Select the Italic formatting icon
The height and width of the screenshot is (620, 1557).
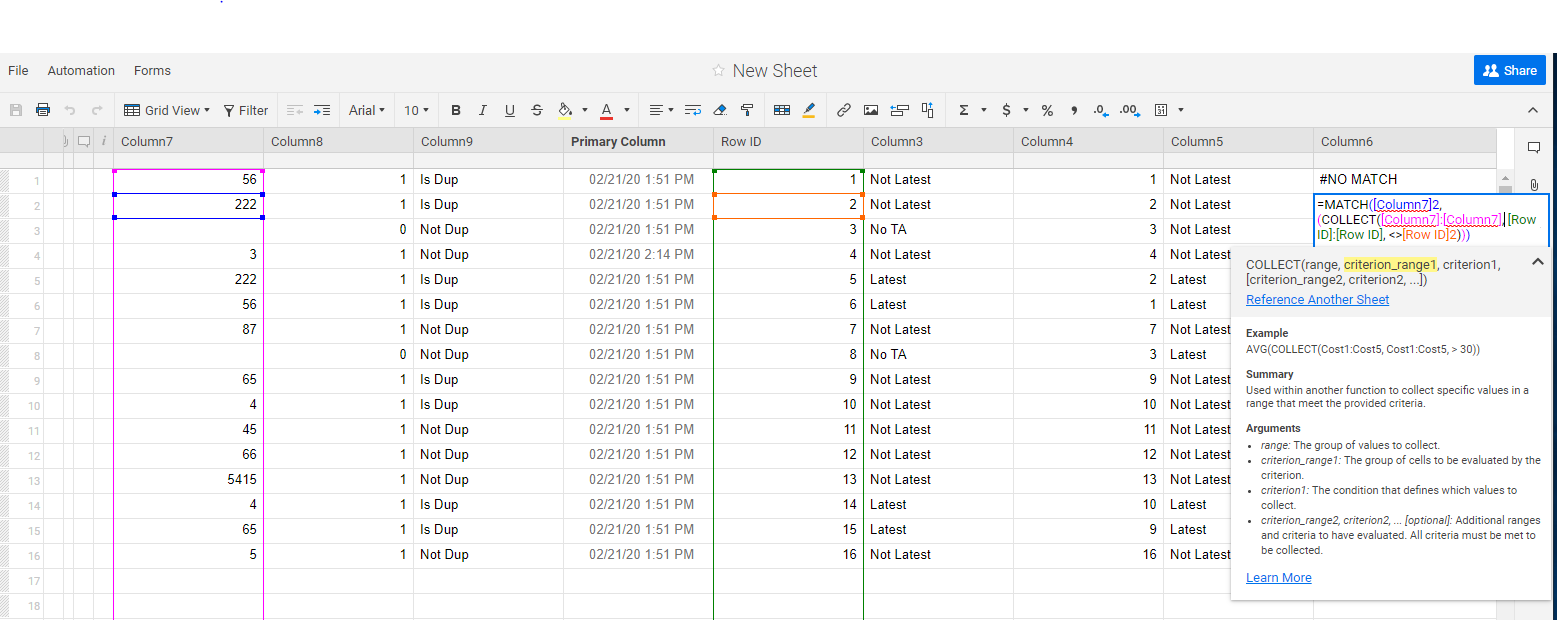482,110
